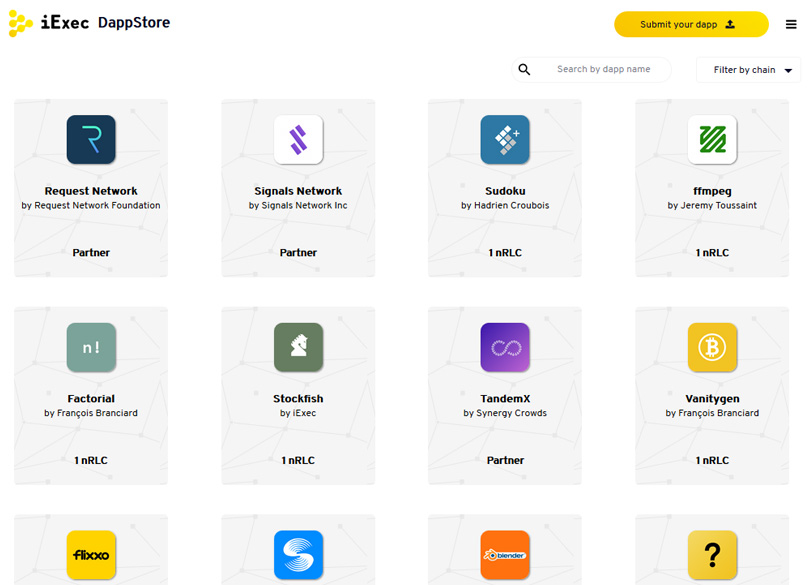Select the Stockfish chess knight icon
808x585 pixels.
(298, 348)
